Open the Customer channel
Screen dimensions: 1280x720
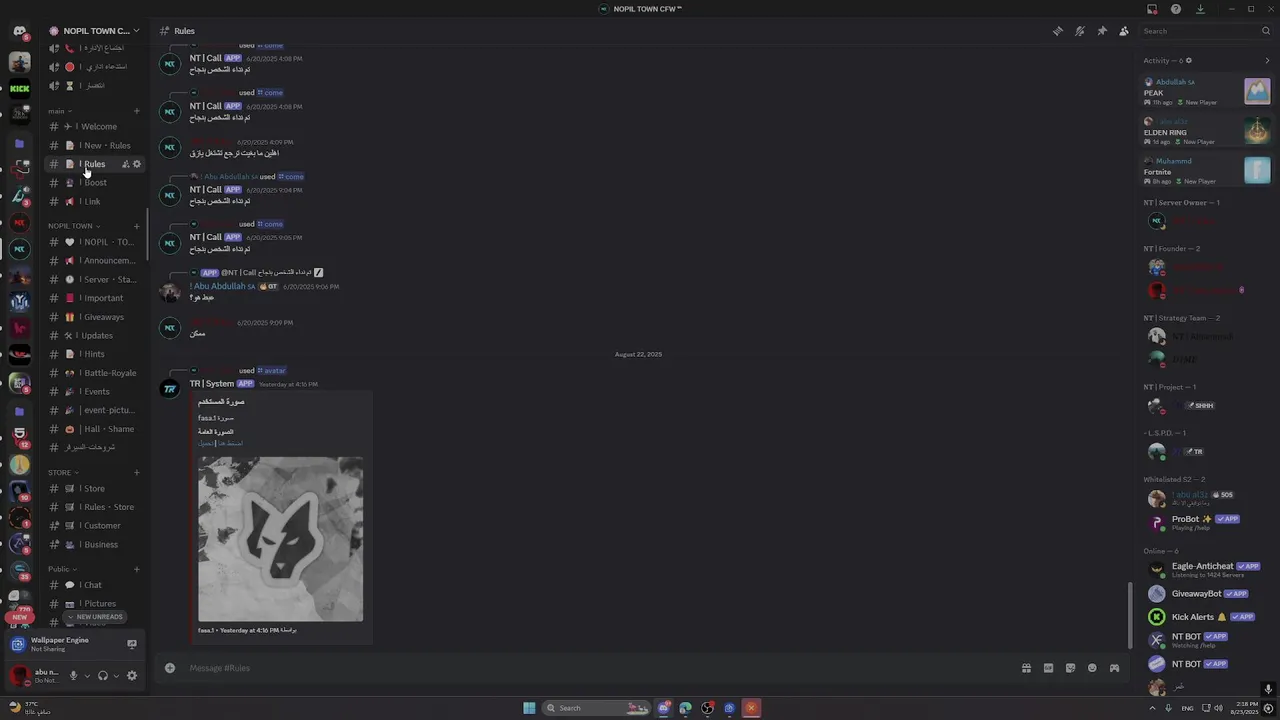point(96,526)
